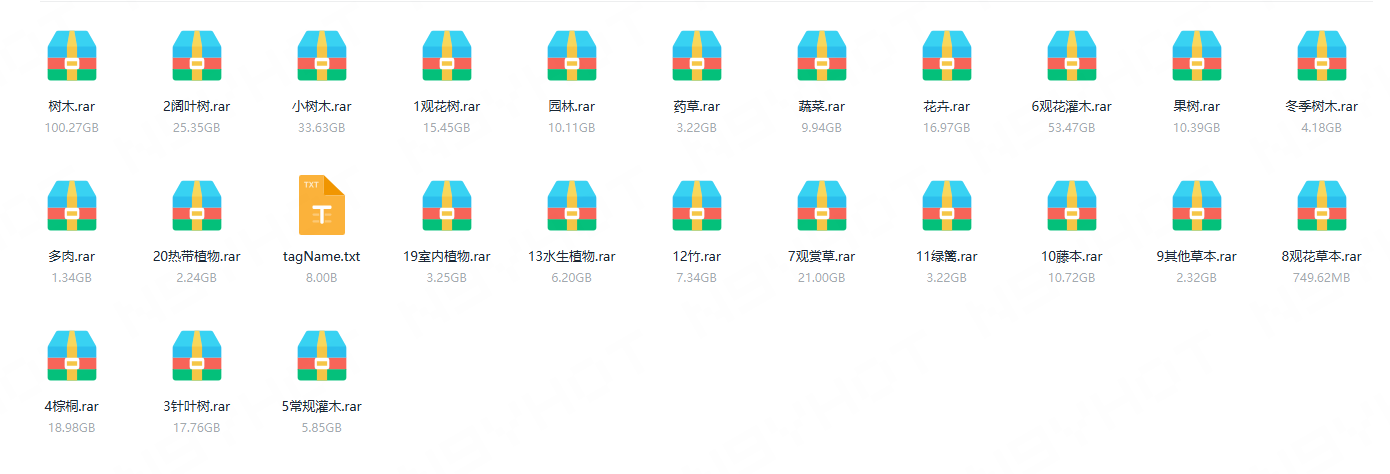Click the file name 9其他草本.rar

1197,257
